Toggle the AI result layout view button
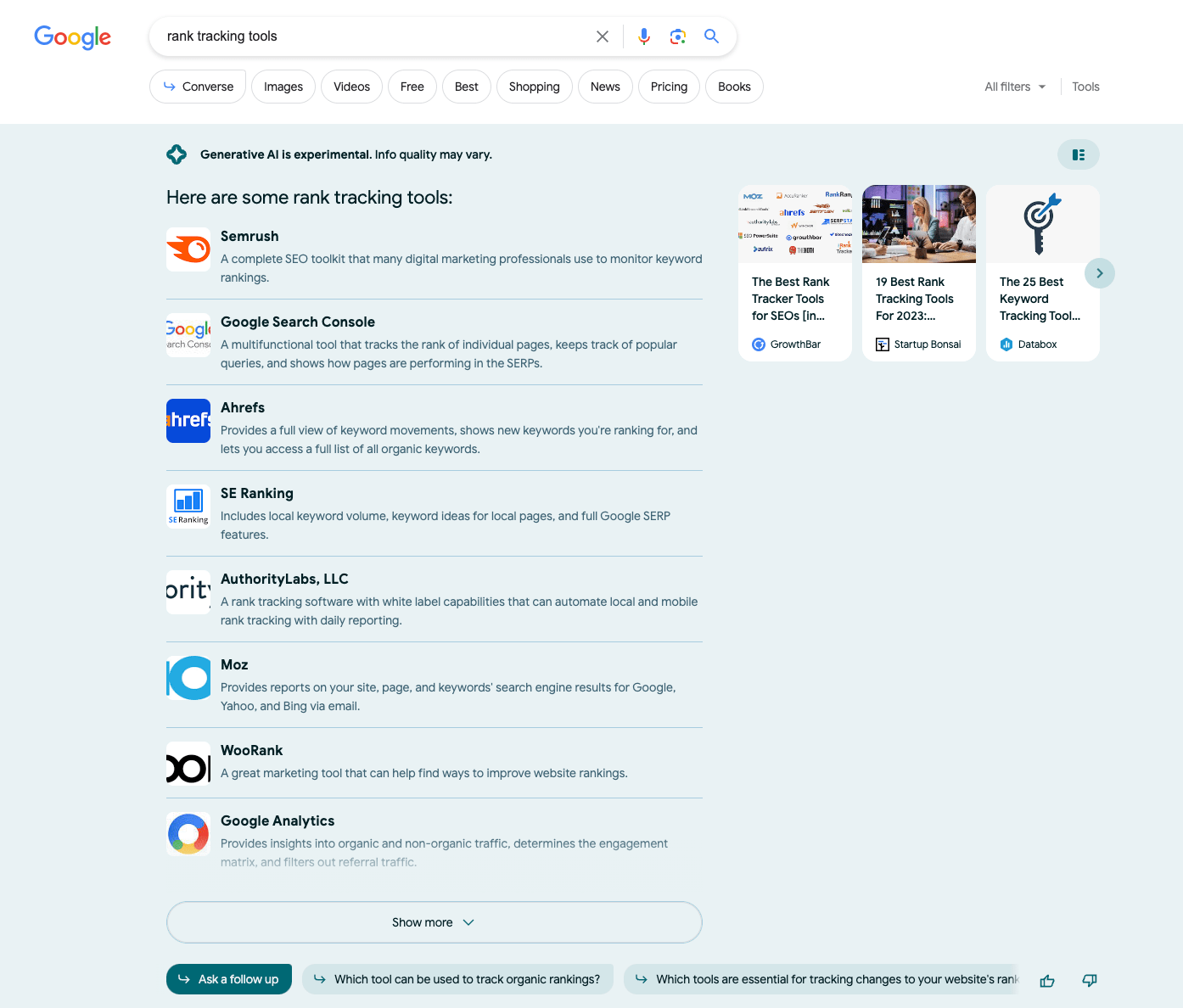This screenshot has height=1008, width=1183. [x=1079, y=154]
